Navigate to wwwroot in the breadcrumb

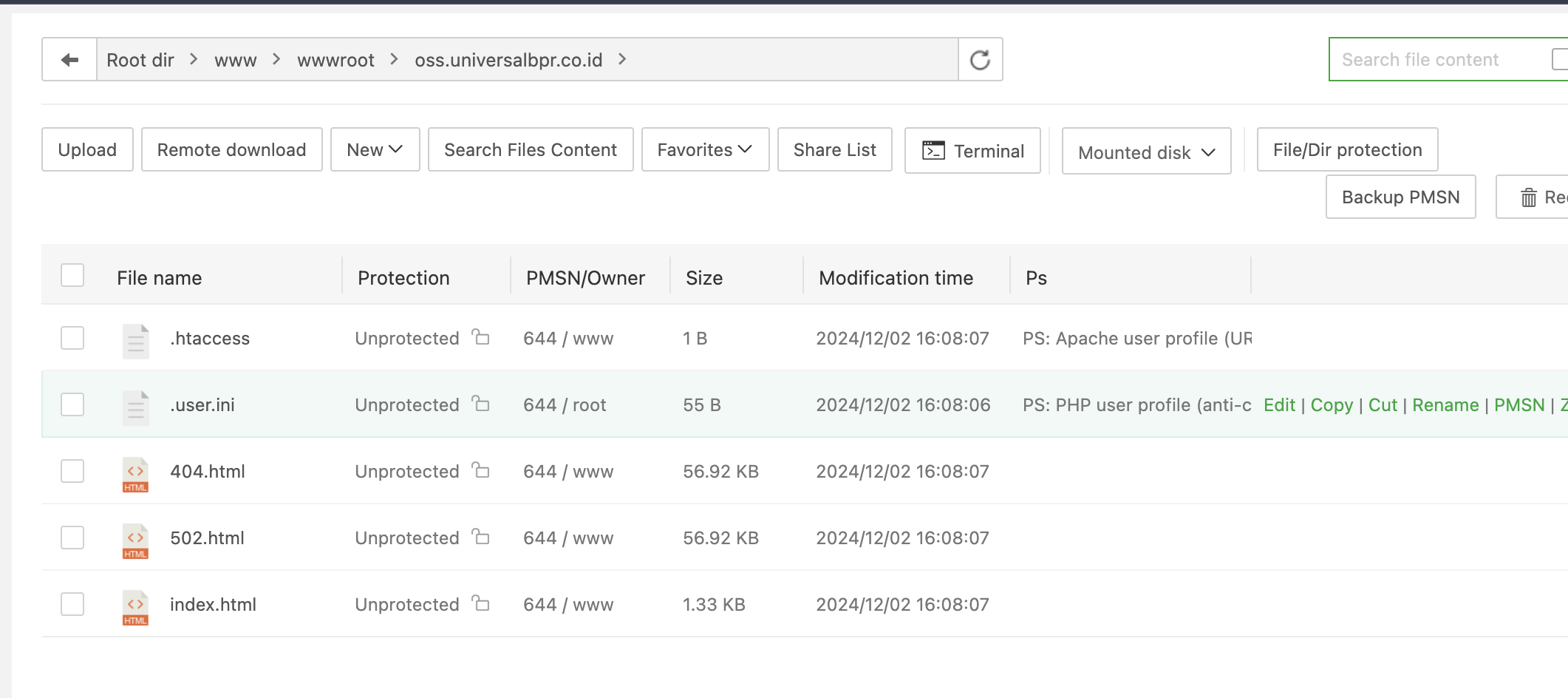(x=335, y=60)
